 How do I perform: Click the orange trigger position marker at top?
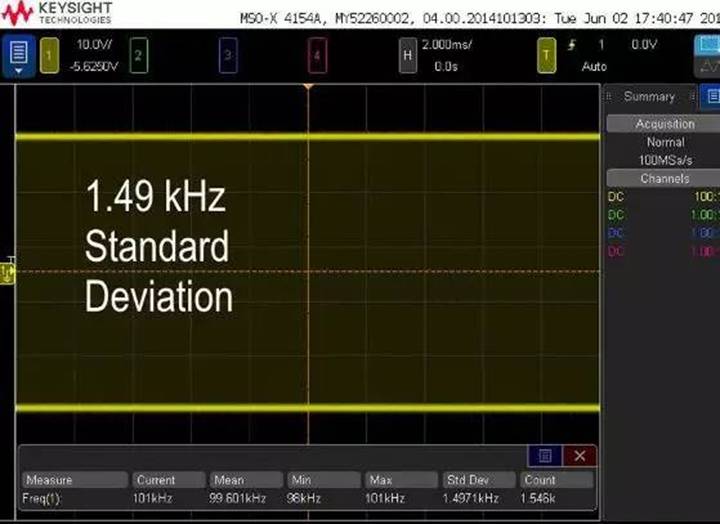point(308,88)
